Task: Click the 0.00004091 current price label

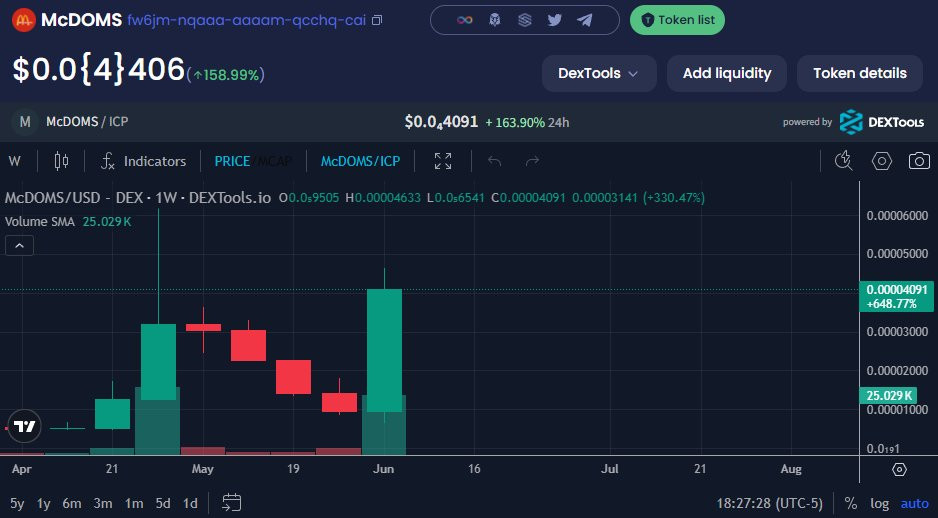Action: click(x=896, y=290)
